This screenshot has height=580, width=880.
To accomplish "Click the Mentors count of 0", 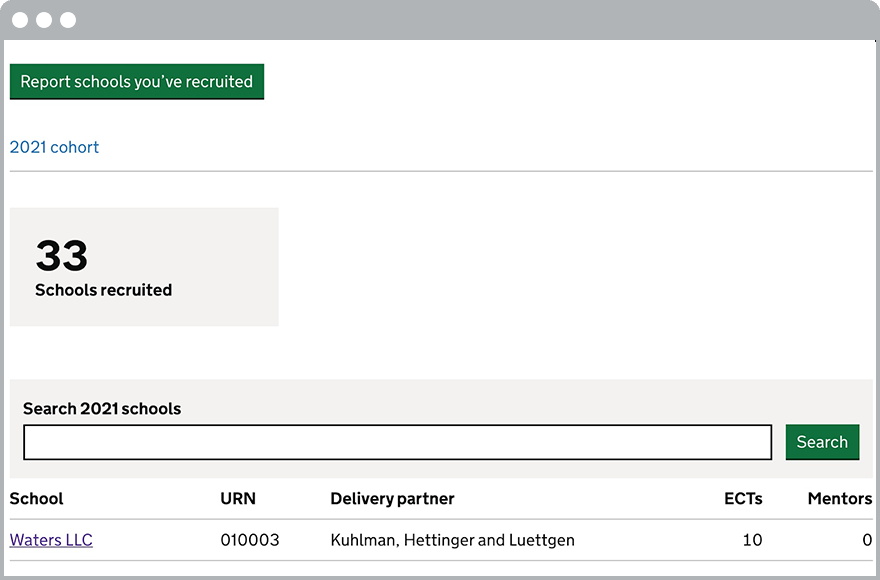I will pyautogui.click(x=866, y=540).
